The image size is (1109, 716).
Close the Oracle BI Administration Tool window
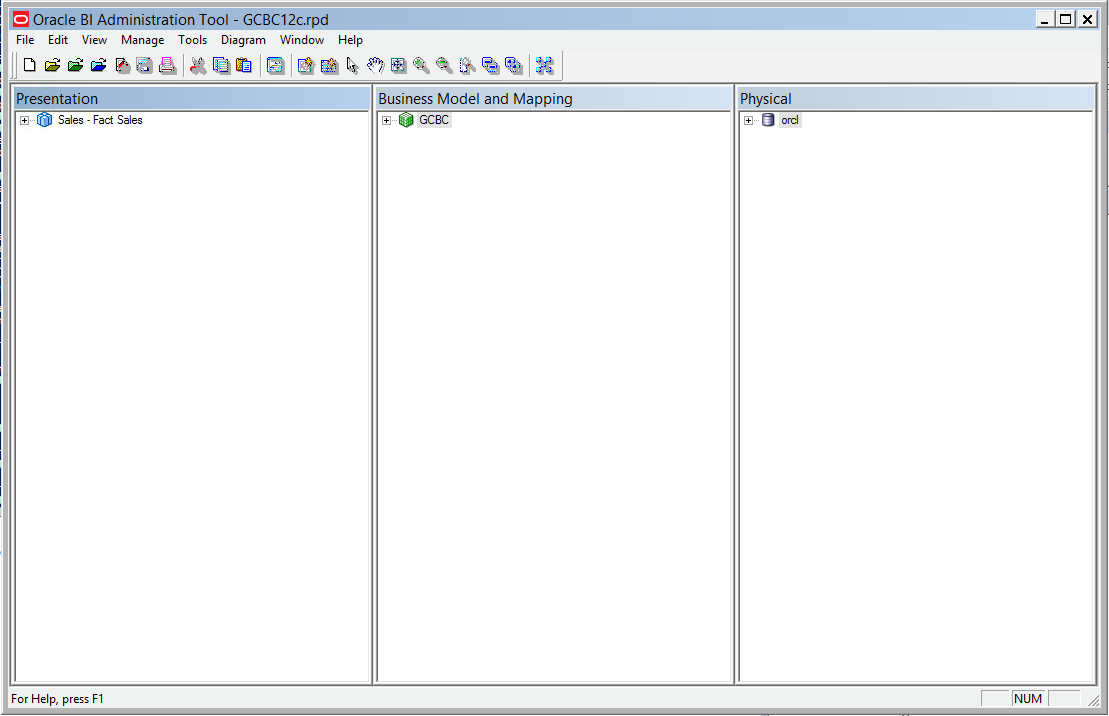point(1088,19)
